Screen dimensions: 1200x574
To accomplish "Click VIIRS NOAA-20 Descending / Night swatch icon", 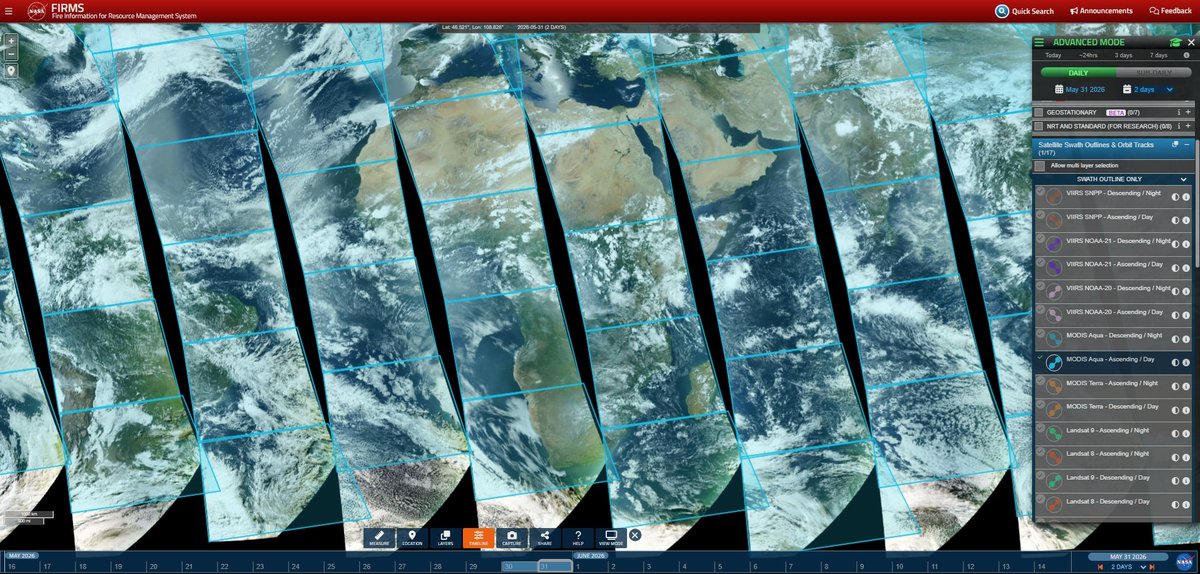I will [1054, 290].
